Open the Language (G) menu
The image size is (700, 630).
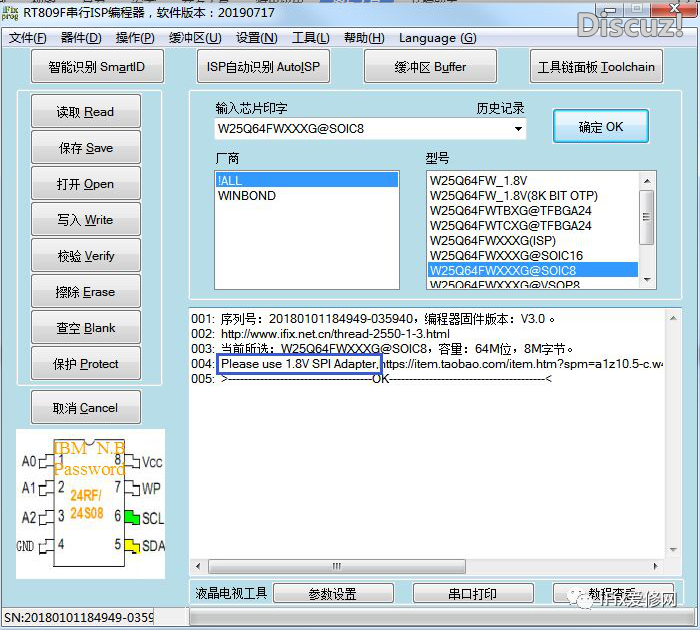tap(438, 38)
